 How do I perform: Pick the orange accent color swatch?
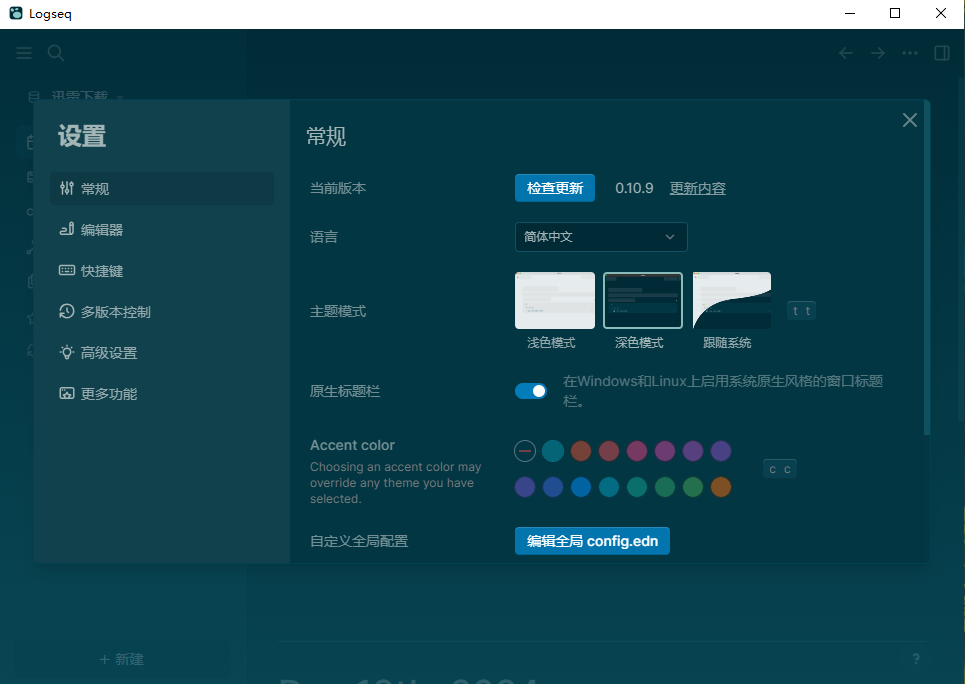click(721, 487)
